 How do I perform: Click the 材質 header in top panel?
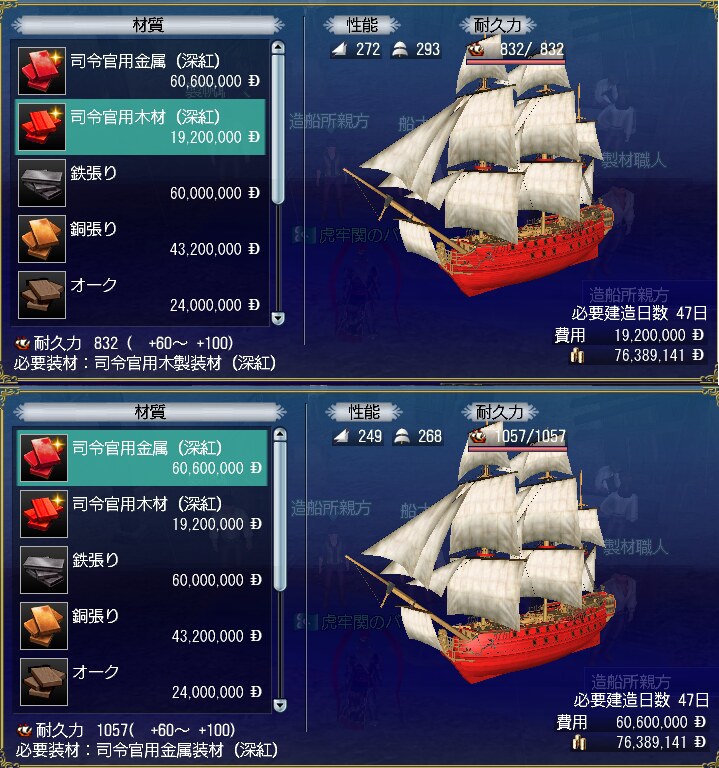tap(148, 24)
